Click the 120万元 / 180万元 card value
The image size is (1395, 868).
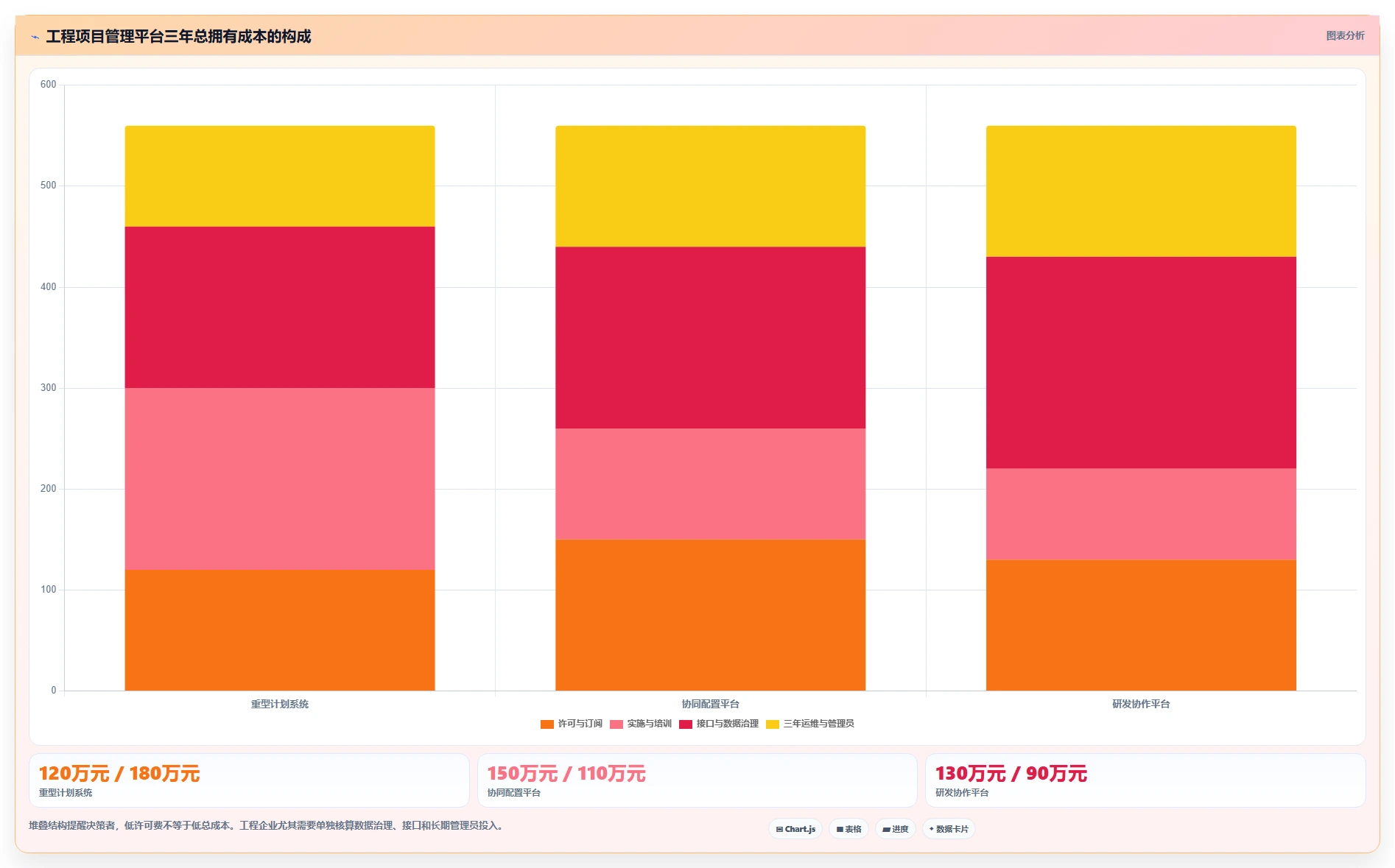(x=119, y=774)
